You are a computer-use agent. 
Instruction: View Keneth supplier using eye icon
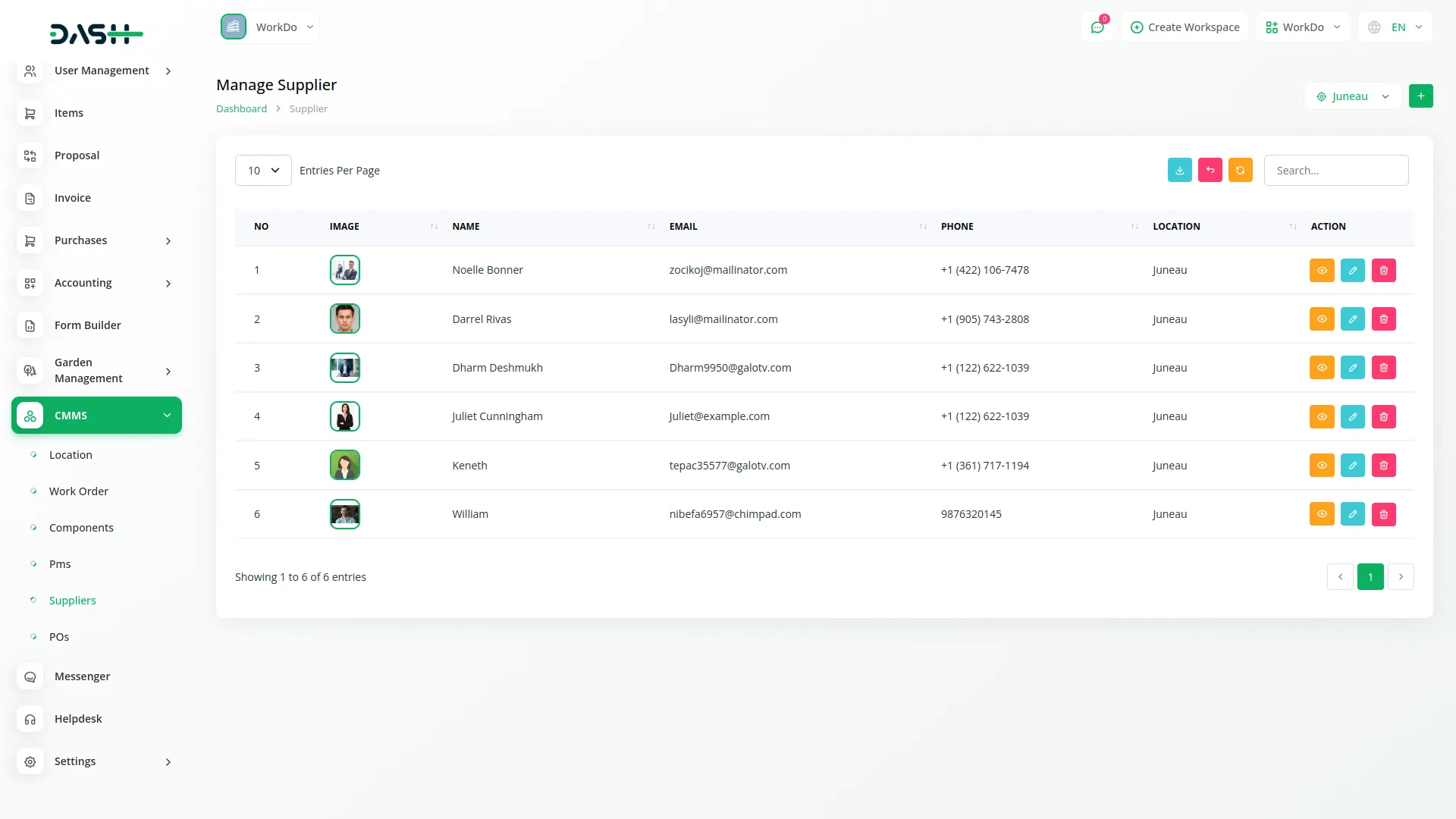tap(1321, 466)
